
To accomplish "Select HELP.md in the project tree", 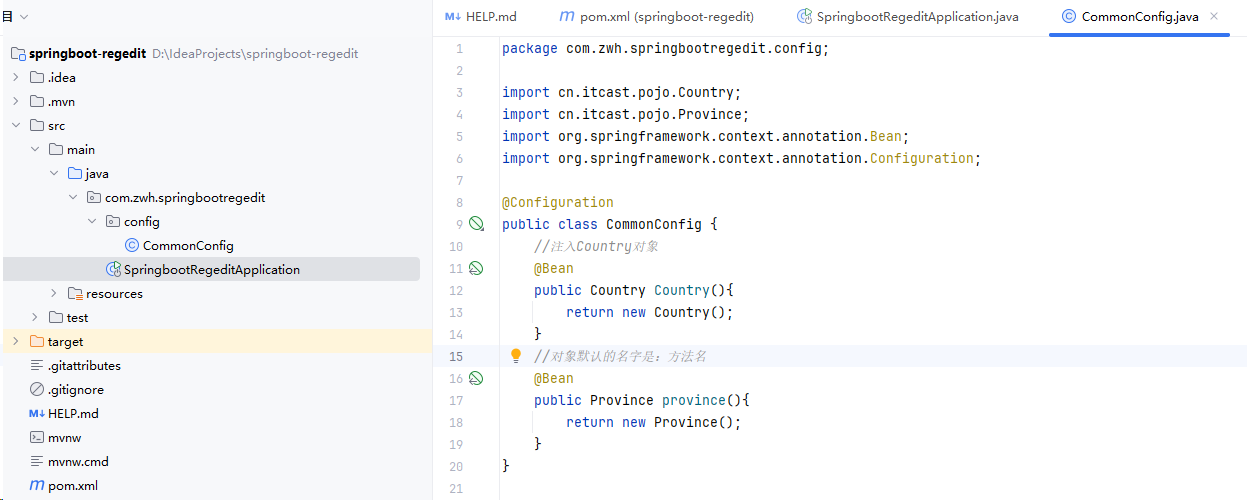I will coord(73,413).
